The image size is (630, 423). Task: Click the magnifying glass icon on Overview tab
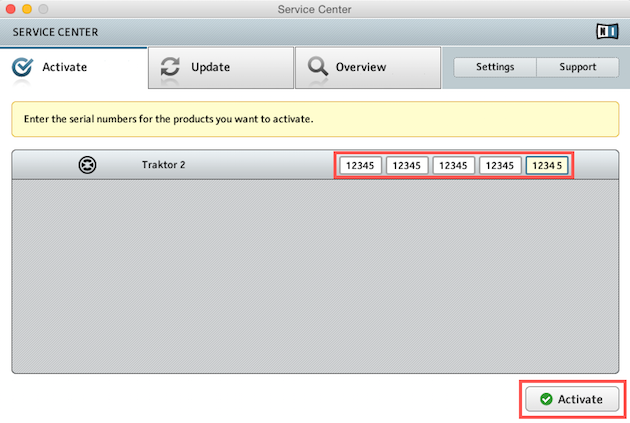pos(317,67)
